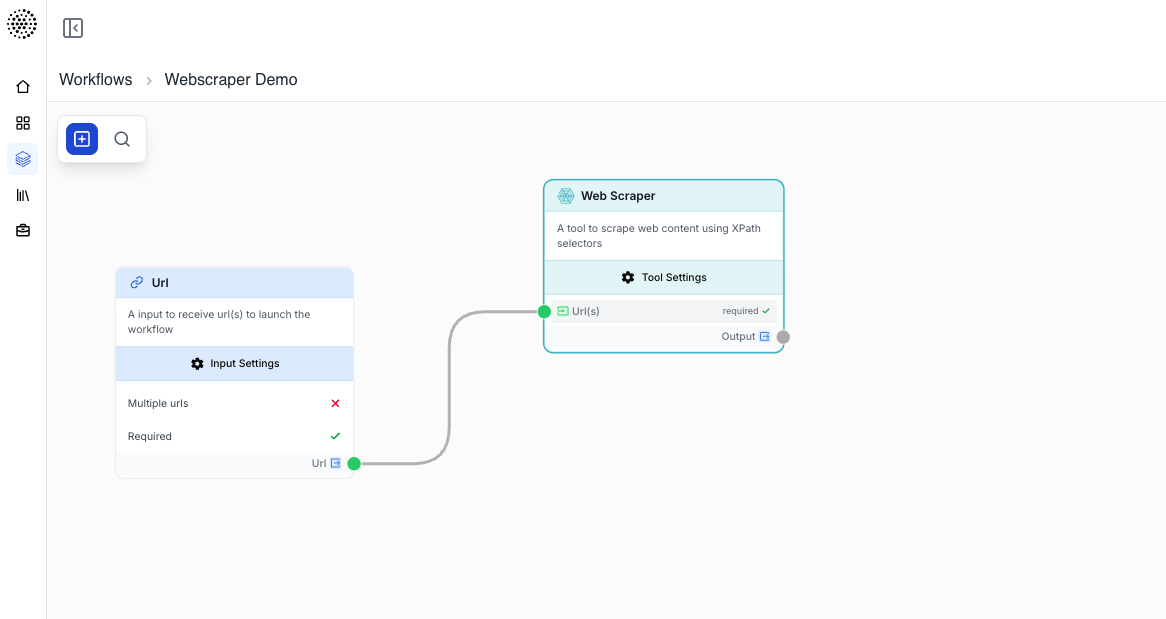Select the search magnifier in the canvas toolbar
Image resolution: width=1166 pixels, height=619 pixels.
click(x=122, y=139)
